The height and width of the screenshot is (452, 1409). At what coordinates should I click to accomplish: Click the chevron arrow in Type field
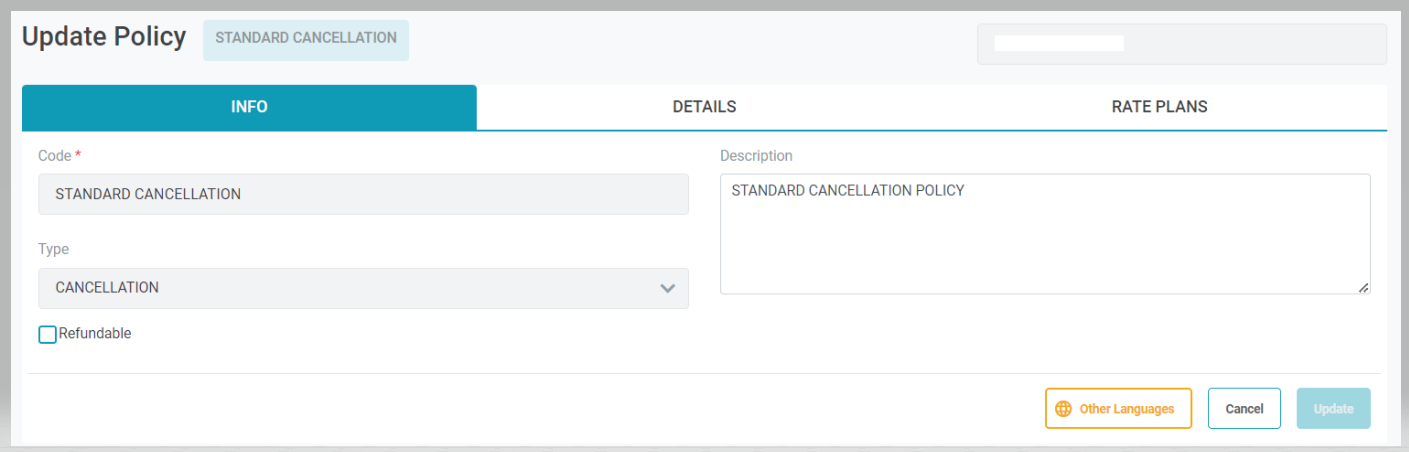tap(668, 288)
